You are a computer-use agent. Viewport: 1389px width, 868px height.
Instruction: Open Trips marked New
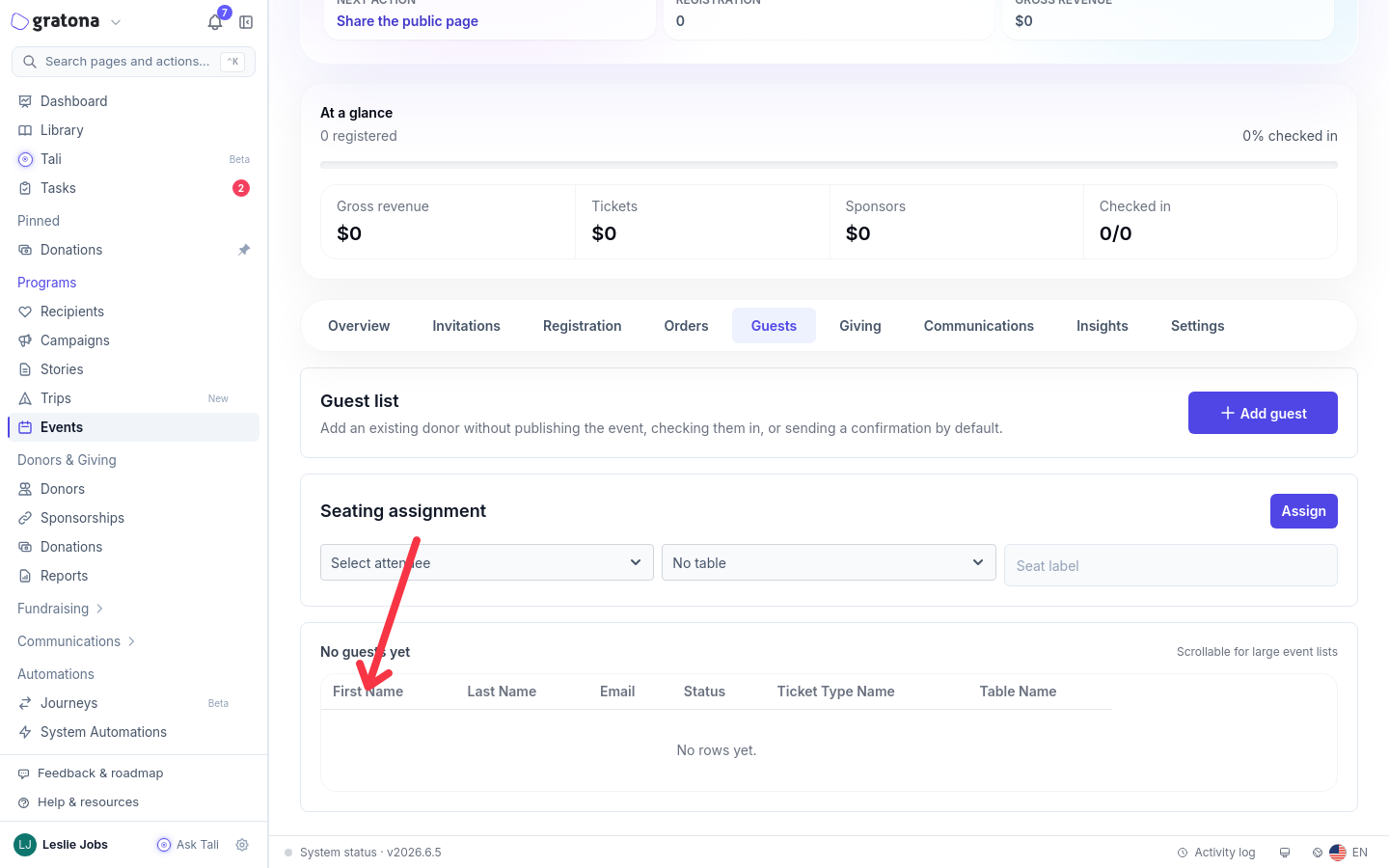click(133, 398)
